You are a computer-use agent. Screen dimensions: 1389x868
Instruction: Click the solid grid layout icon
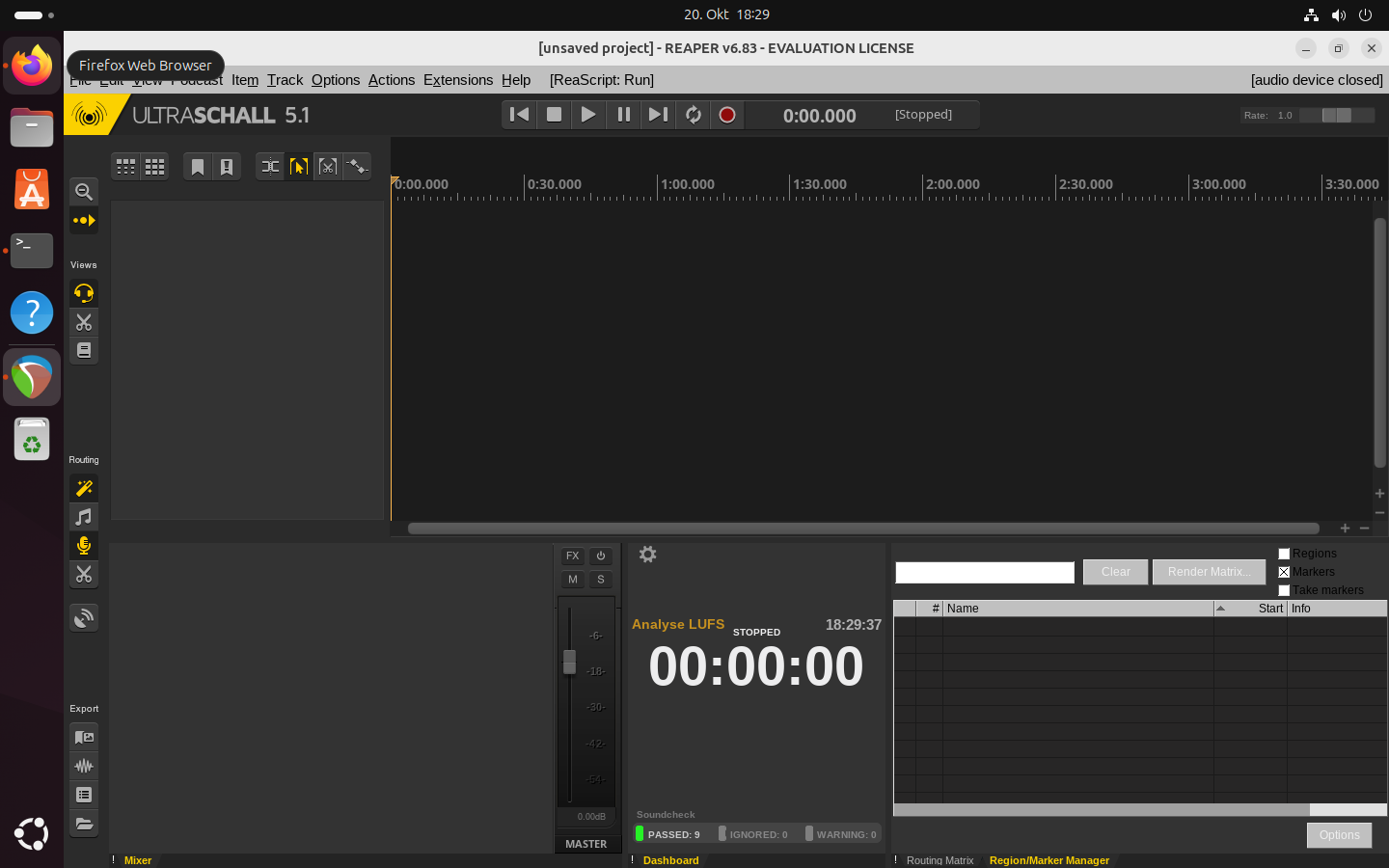point(154,167)
